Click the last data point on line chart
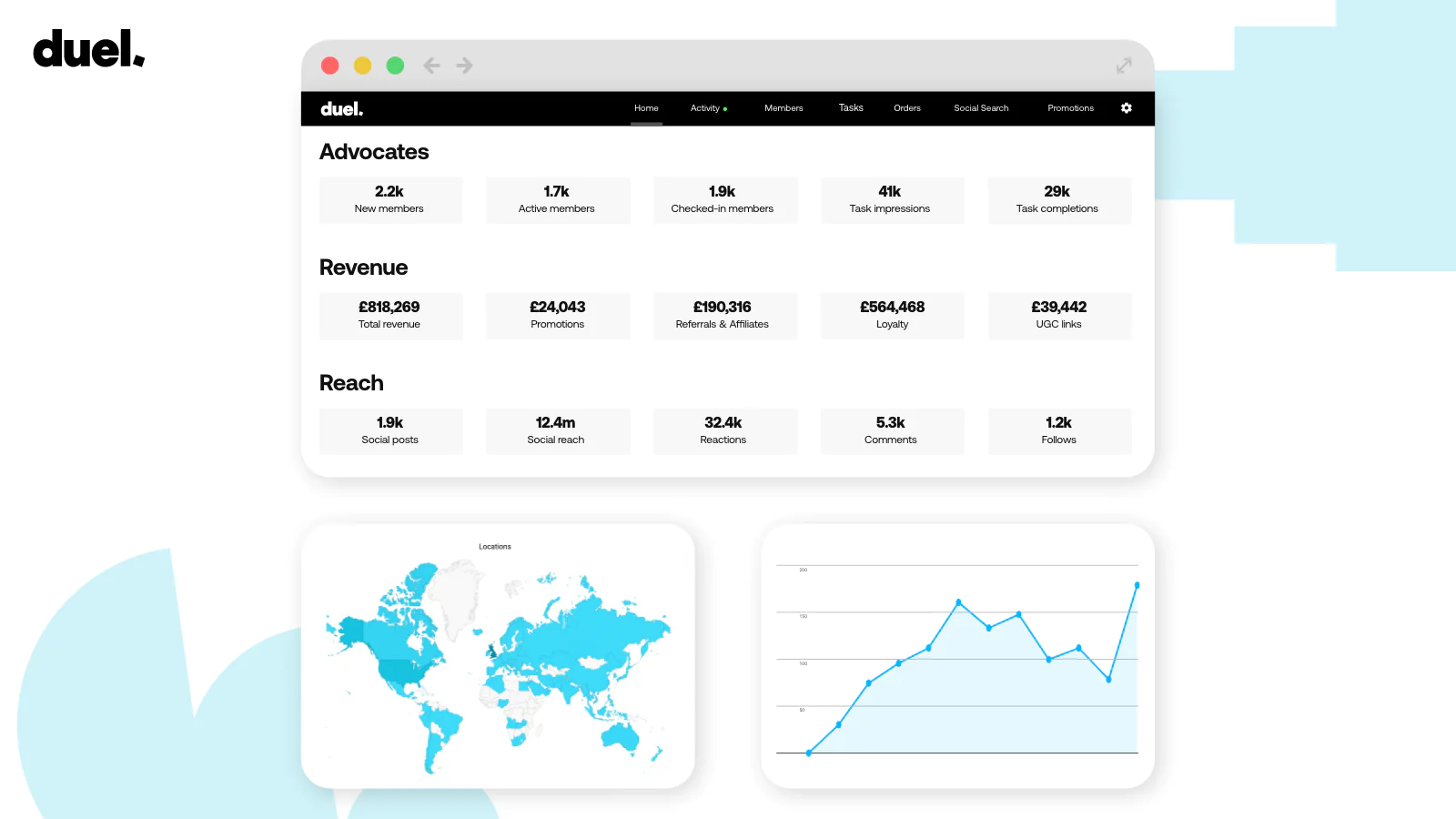1456x819 pixels. [1137, 585]
